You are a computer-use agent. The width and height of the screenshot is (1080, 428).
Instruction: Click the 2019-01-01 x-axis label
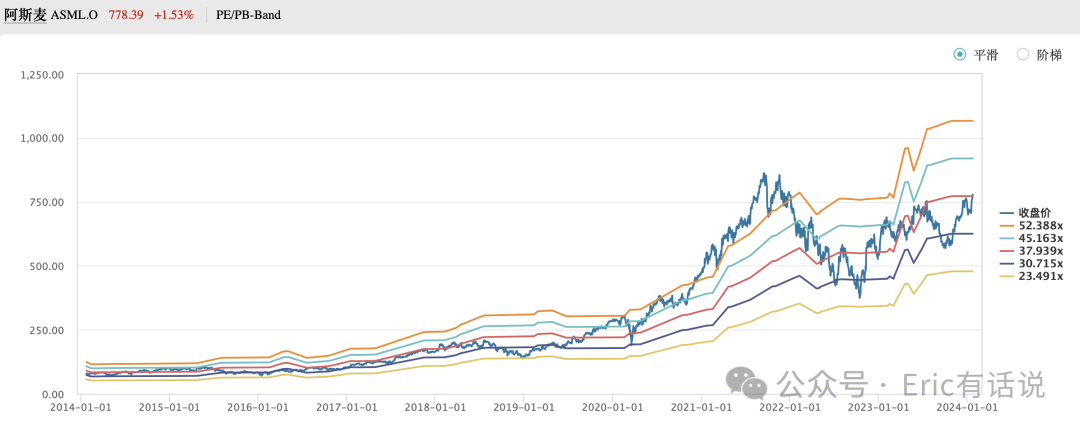point(523,408)
